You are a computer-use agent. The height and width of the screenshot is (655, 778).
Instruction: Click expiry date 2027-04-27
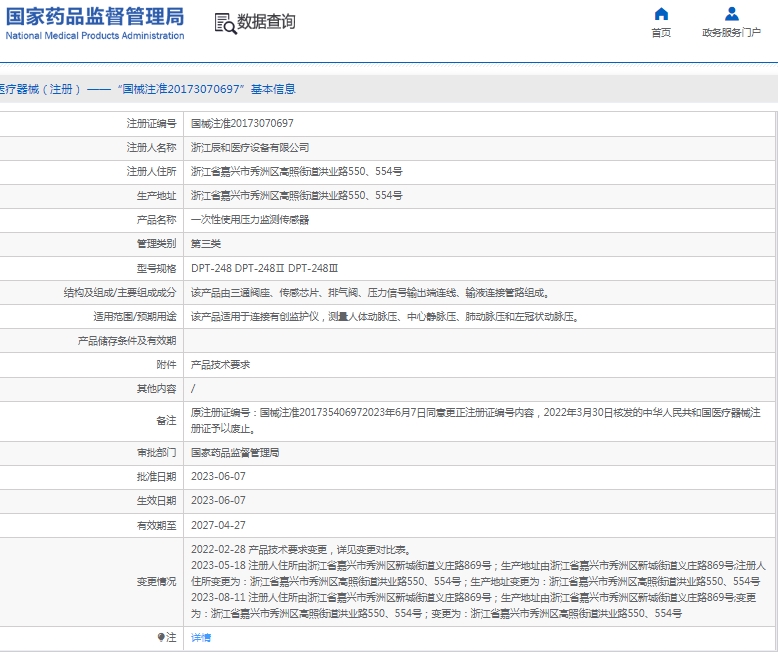218,525
